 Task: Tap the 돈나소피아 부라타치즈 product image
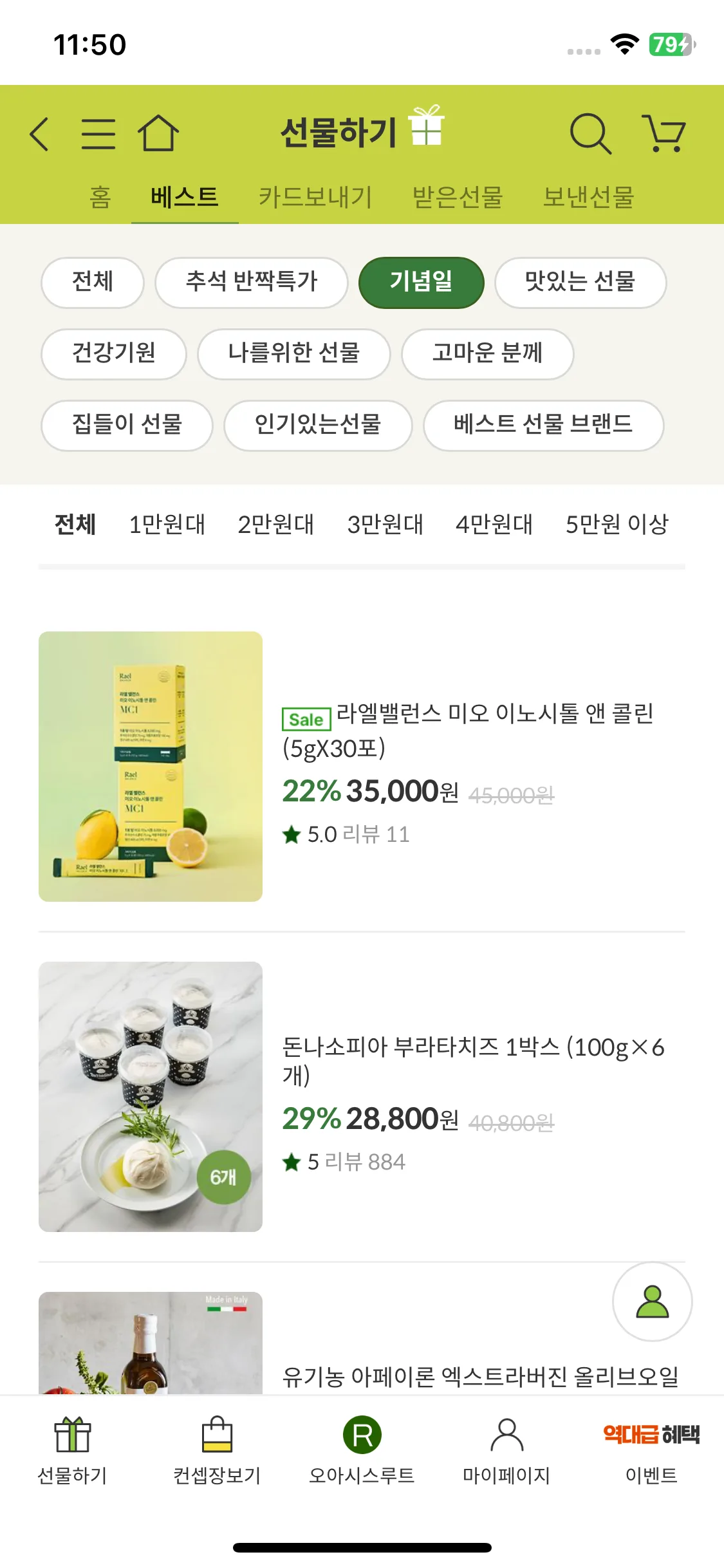pos(151,1096)
